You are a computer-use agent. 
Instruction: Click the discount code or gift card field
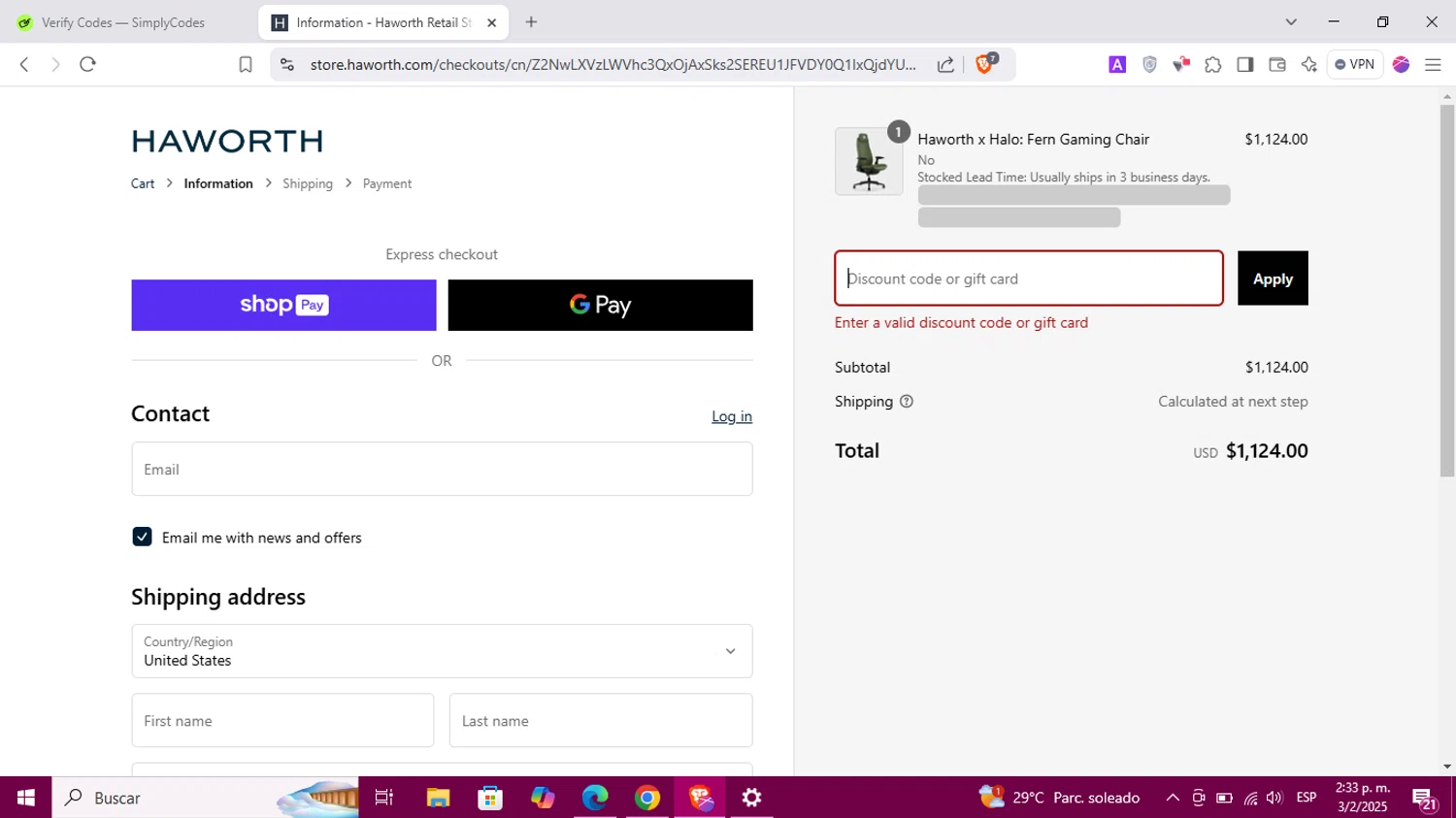coord(1029,278)
